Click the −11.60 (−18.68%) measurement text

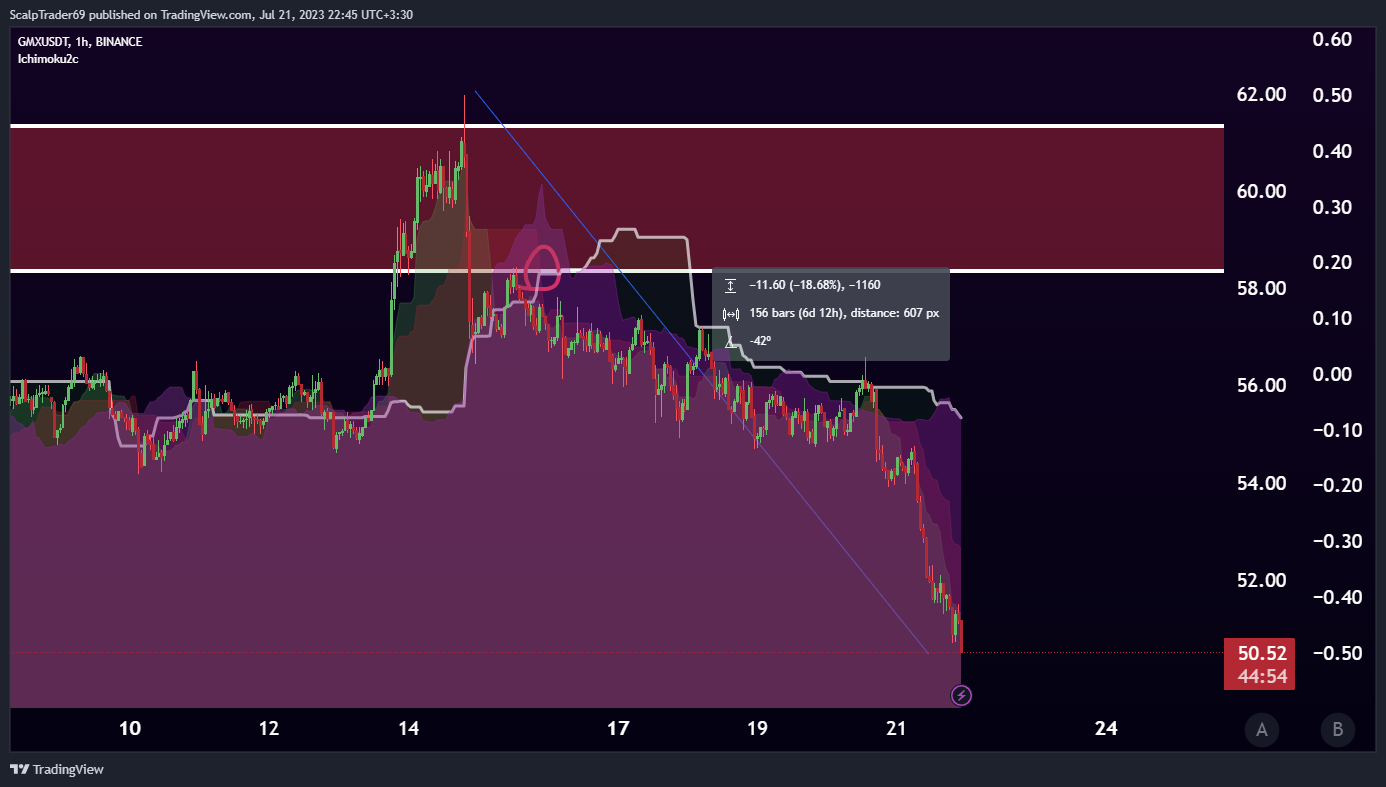point(815,286)
